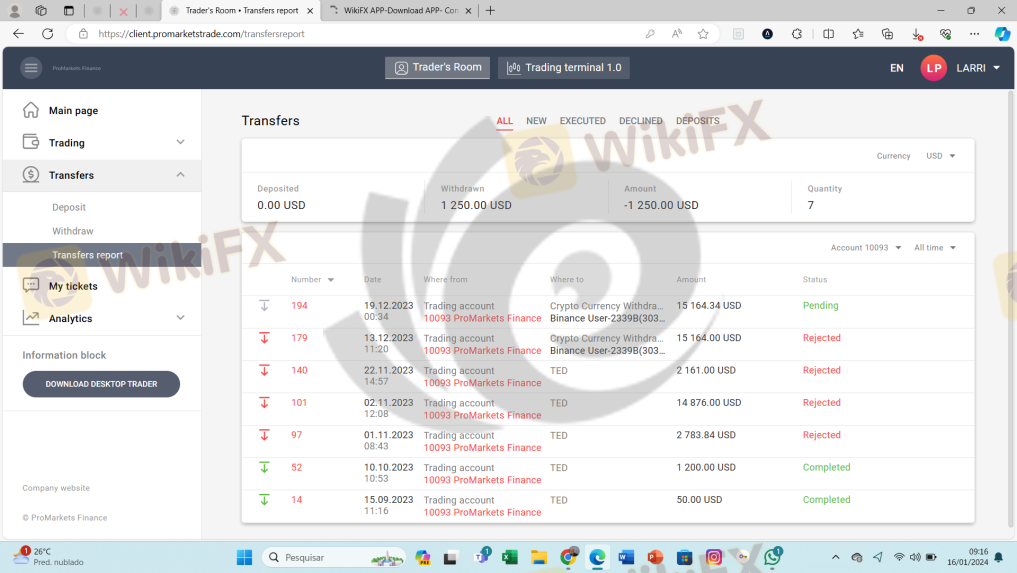The width and height of the screenshot is (1017, 573).
Task: Open Trading terminal 1.0
Action: (564, 67)
